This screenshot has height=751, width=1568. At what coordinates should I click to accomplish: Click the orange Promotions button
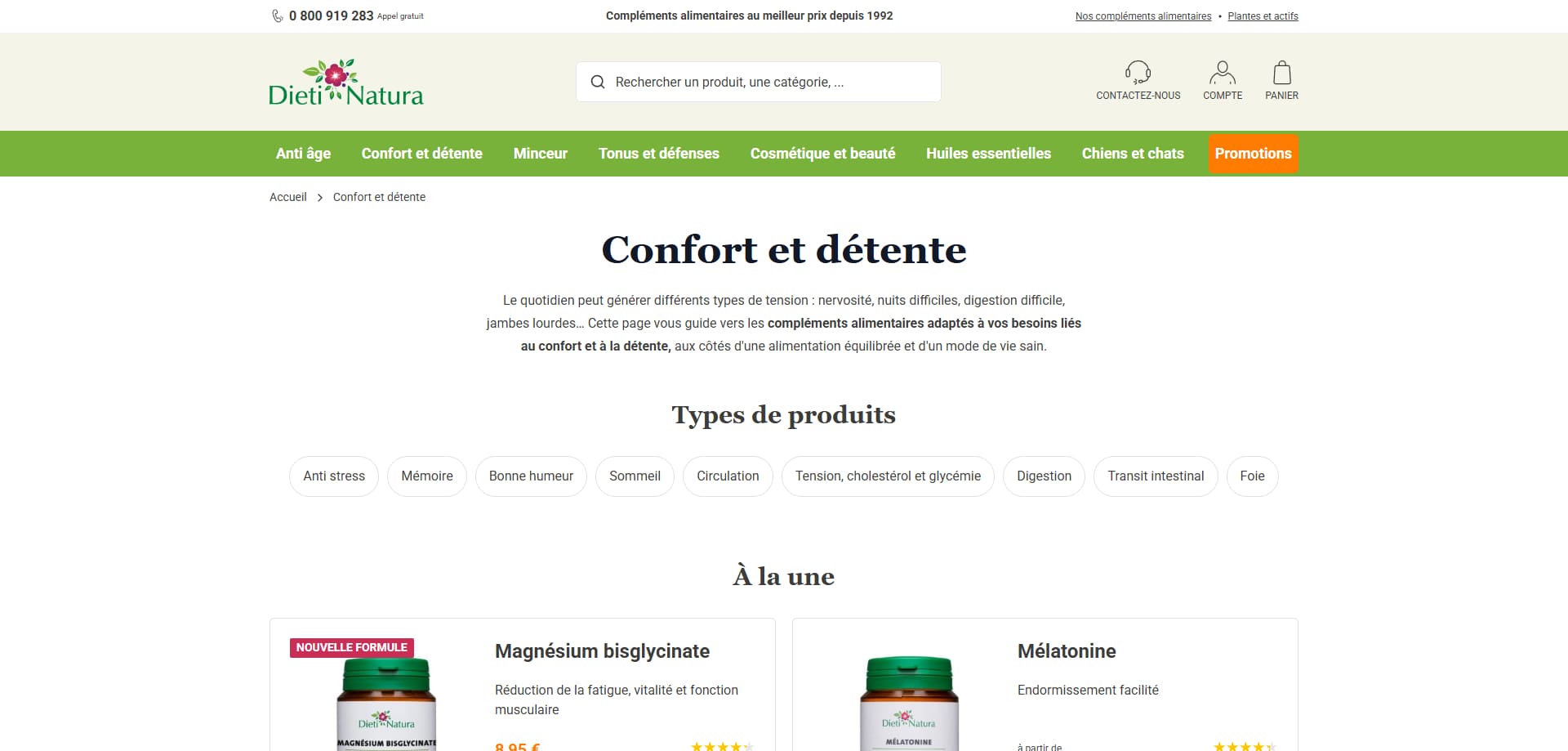coord(1253,154)
